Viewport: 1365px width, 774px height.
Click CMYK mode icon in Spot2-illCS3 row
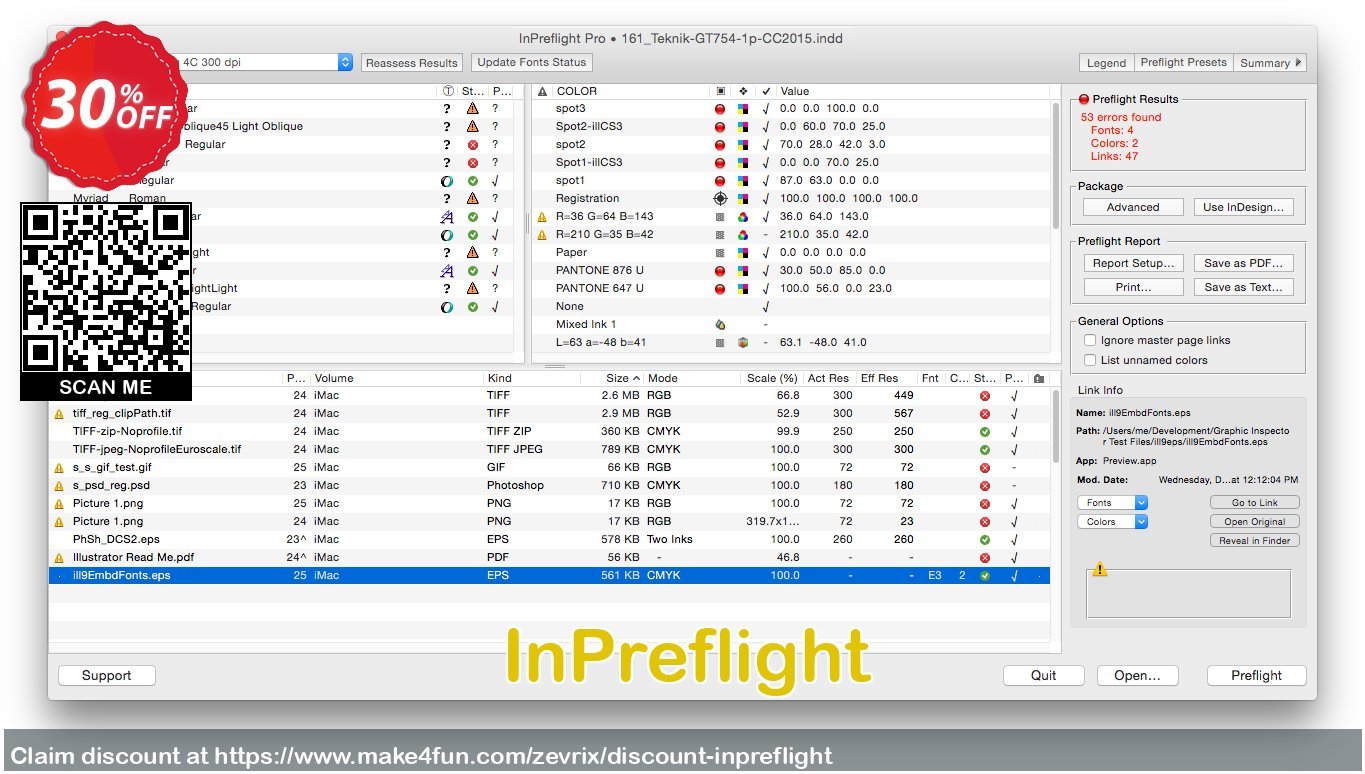point(743,126)
